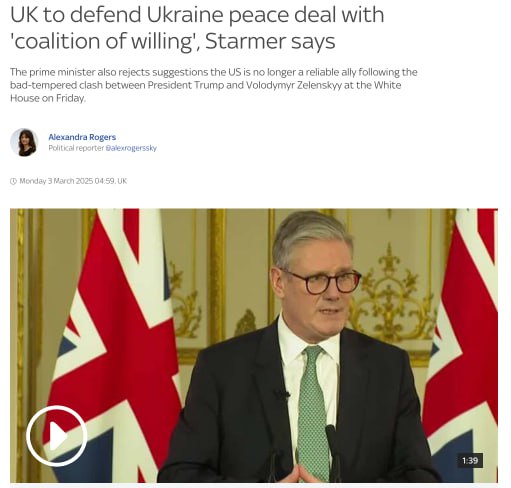The image size is (511, 488).
Task: Click Starmer's glasses in the video frame
Action: coord(321,282)
